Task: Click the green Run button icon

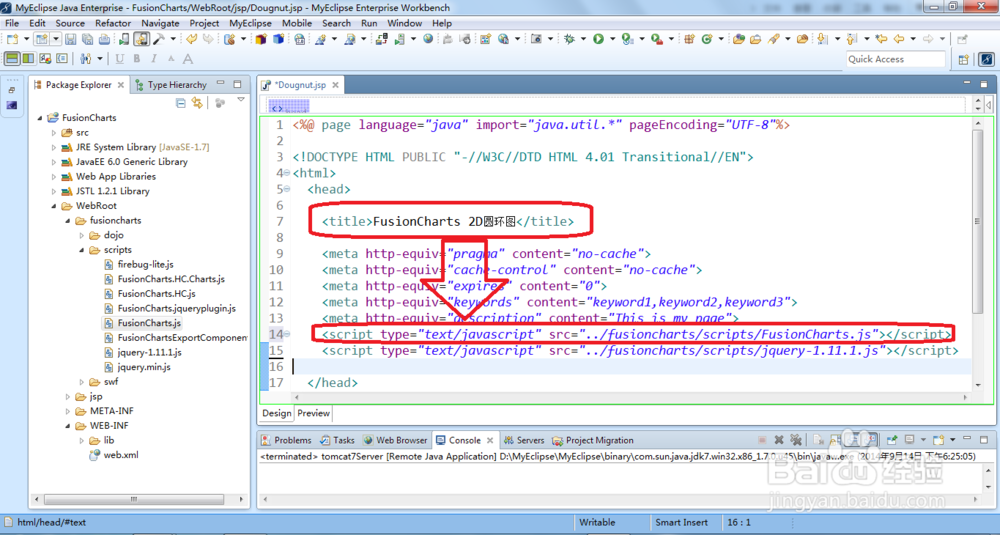Action: (x=598, y=39)
